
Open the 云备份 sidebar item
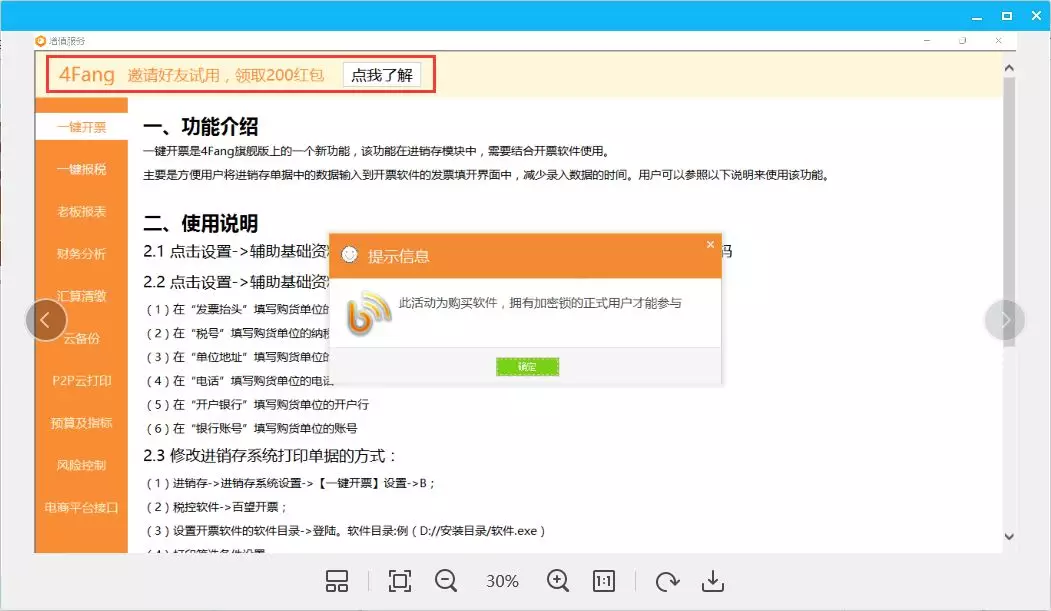pos(81,338)
